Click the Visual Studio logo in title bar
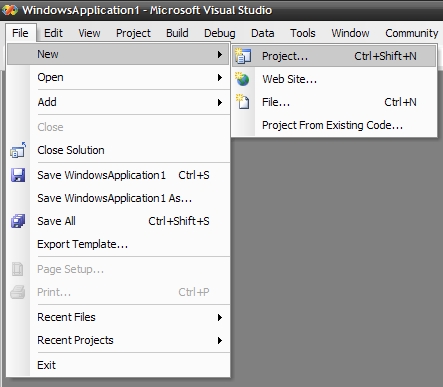 pyautogui.click(x=10, y=10)
